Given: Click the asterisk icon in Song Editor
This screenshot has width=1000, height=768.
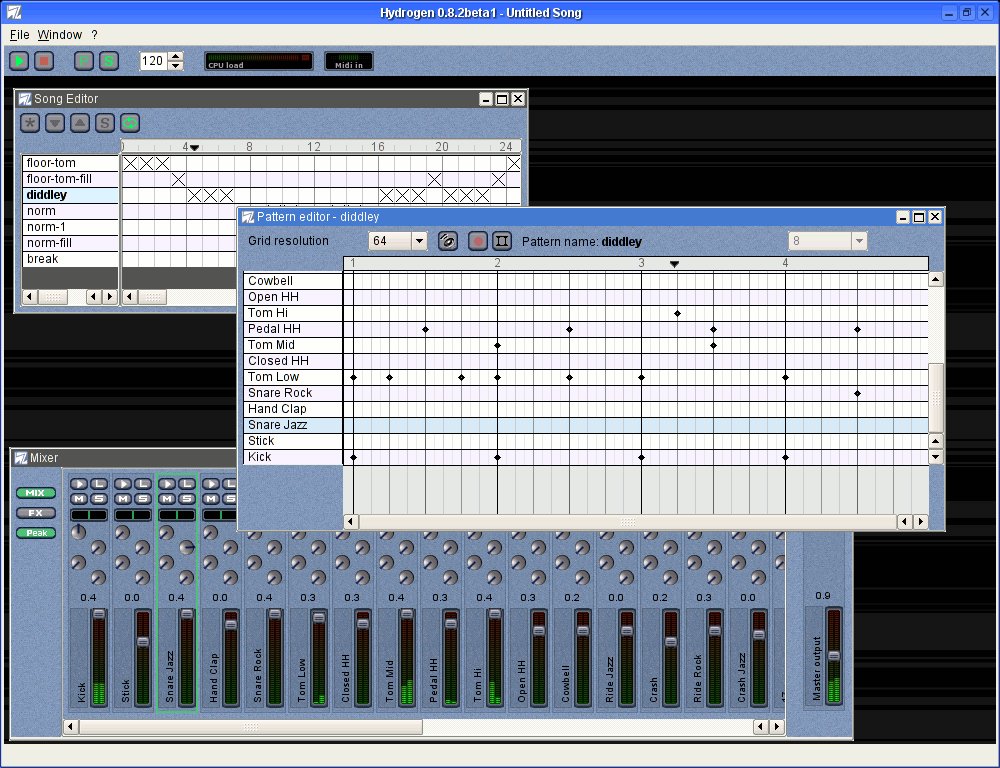Looking at the screenshot, I should pyautogui.click(x=30, y=123).
